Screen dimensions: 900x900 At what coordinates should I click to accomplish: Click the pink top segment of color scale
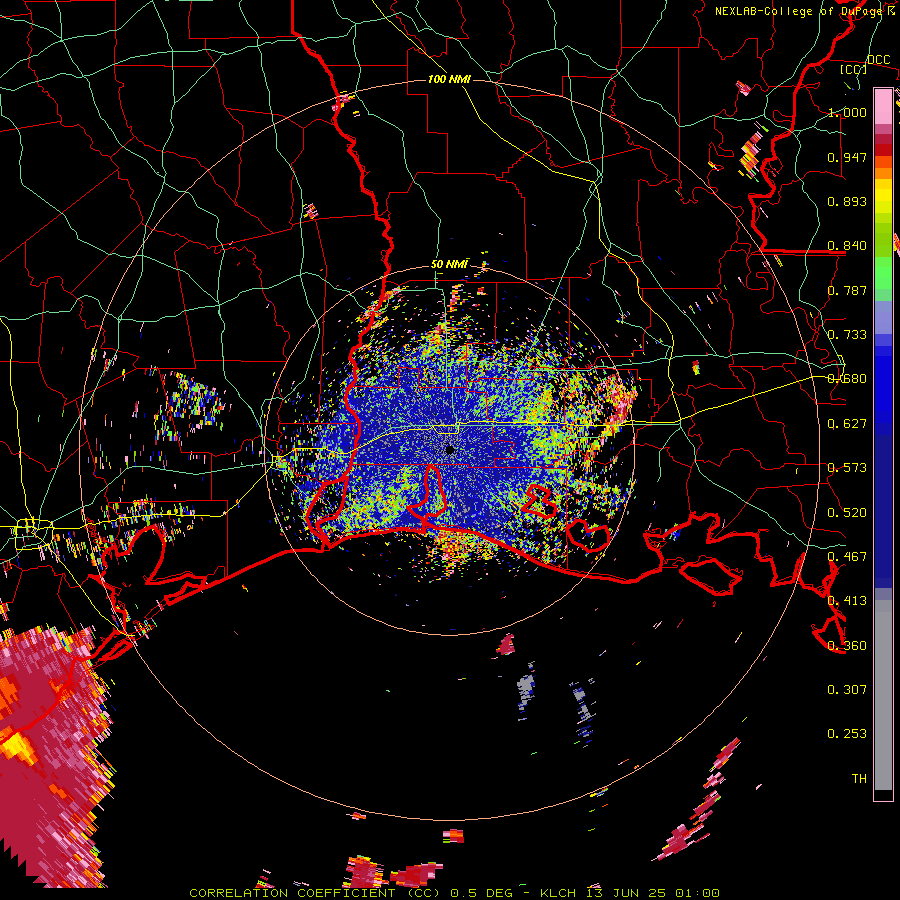coord(883,106)
